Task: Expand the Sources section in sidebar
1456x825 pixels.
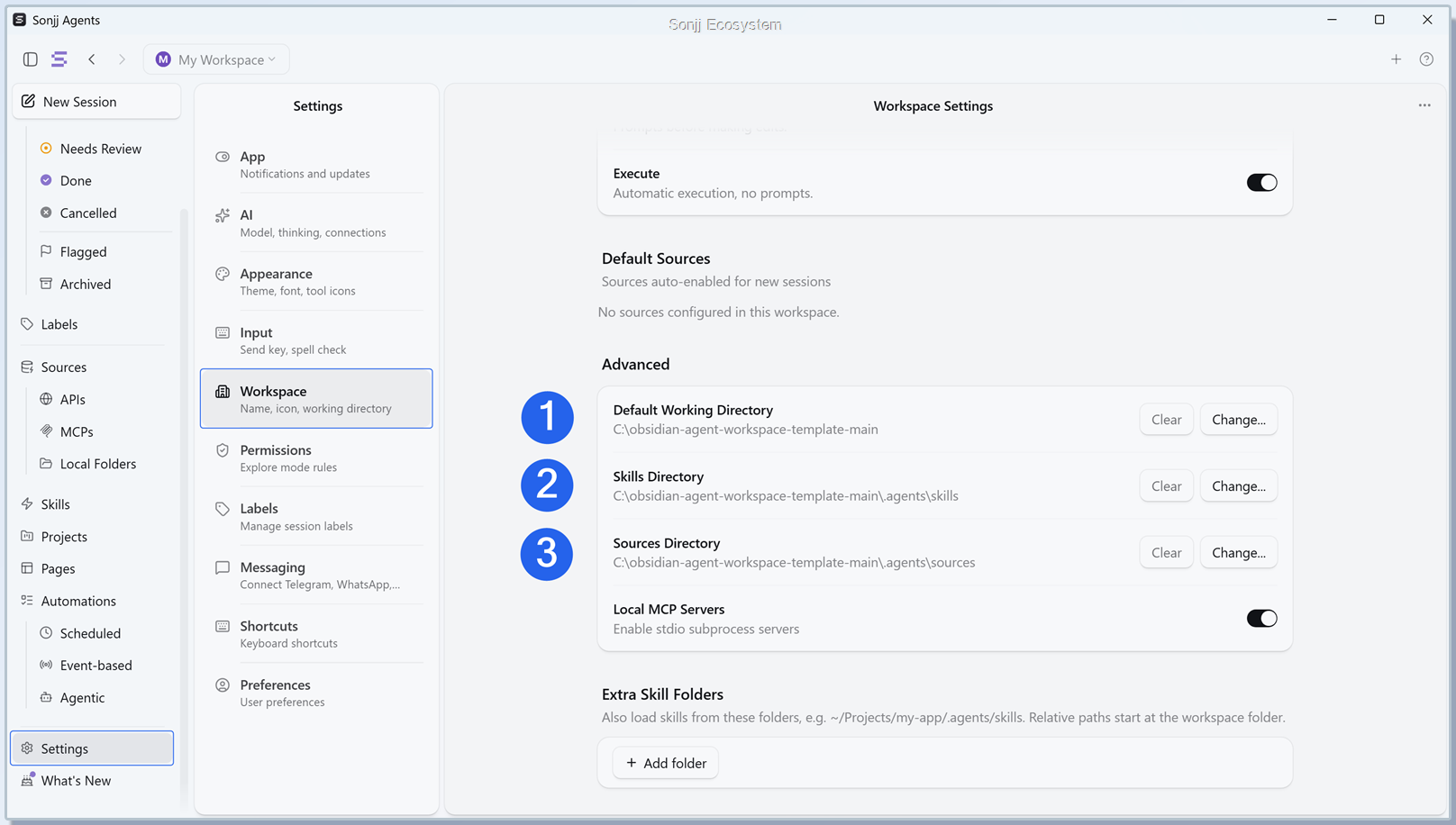Action: pos(63,367)
